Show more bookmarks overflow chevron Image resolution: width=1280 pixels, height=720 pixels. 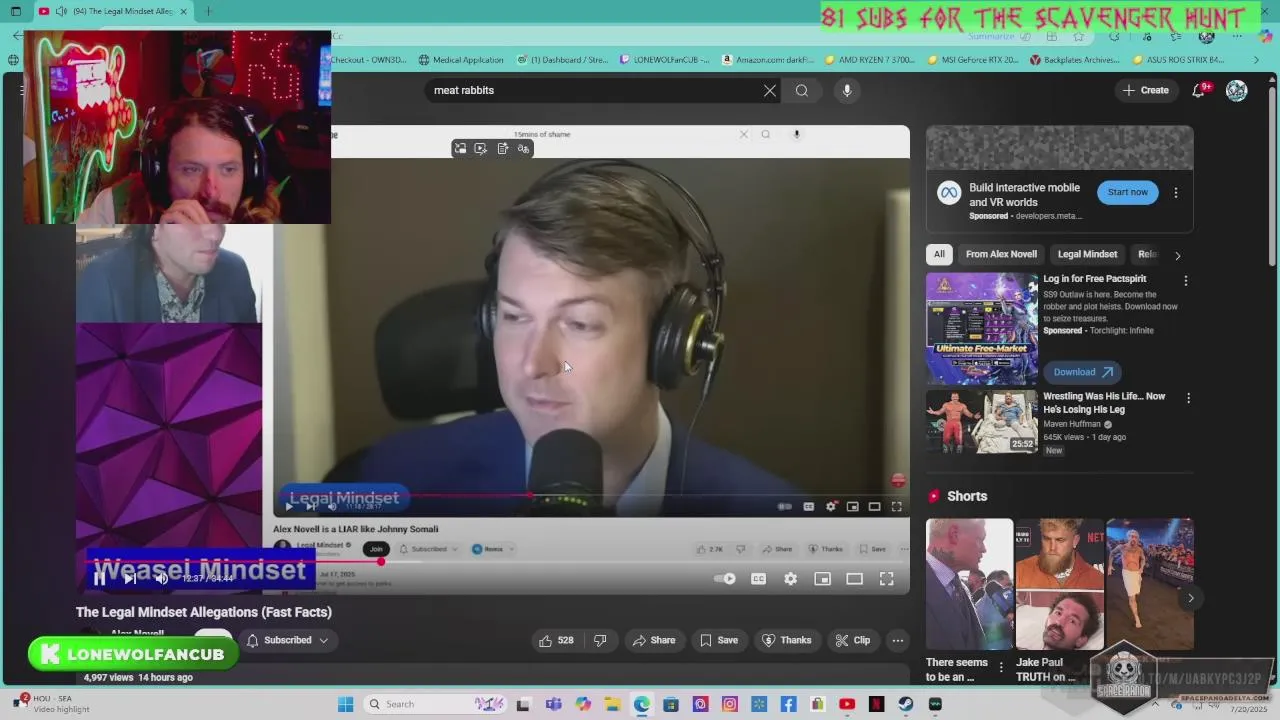point(1257,59)
